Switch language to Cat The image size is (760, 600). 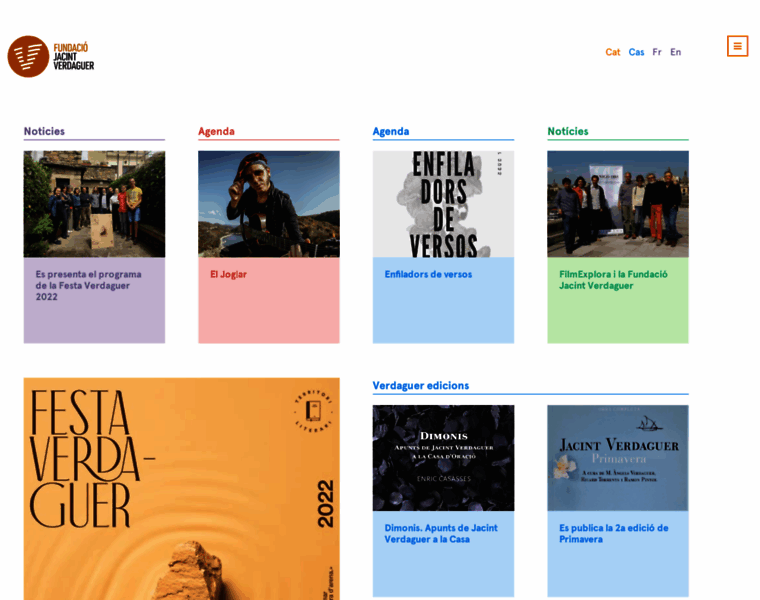[613, 52]
